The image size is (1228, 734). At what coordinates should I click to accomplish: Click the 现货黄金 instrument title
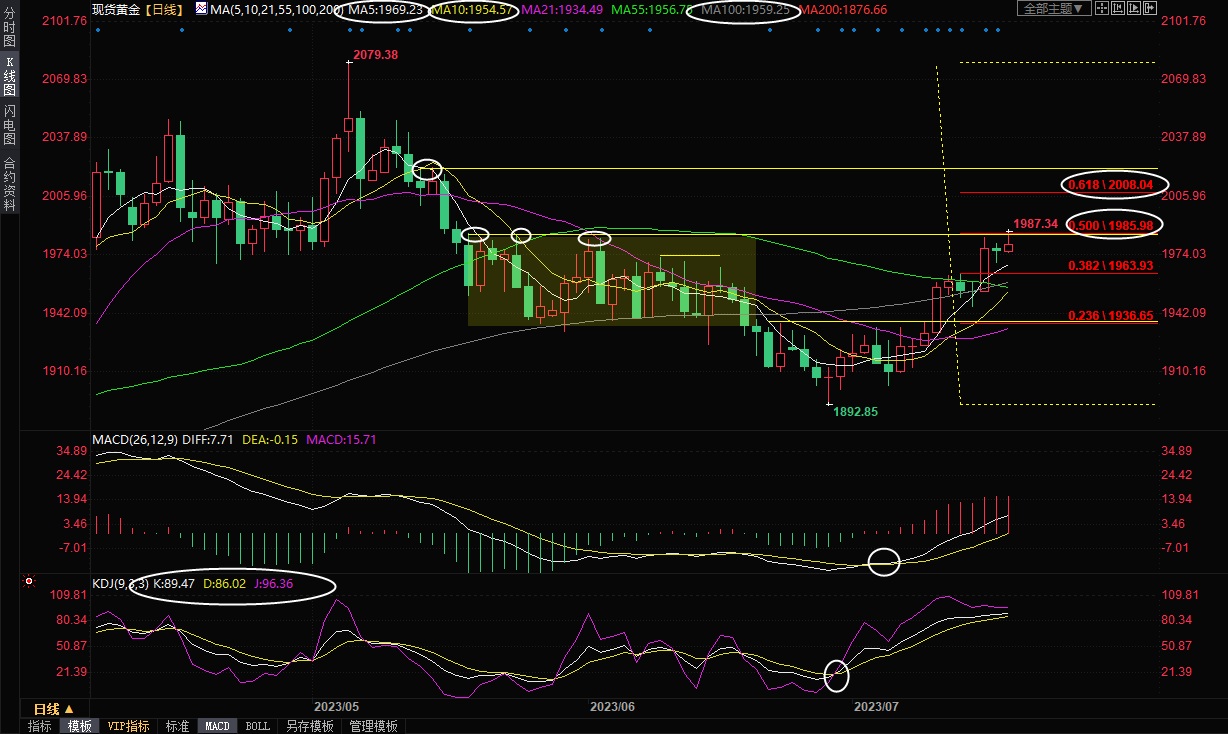(x=116, y=9)
